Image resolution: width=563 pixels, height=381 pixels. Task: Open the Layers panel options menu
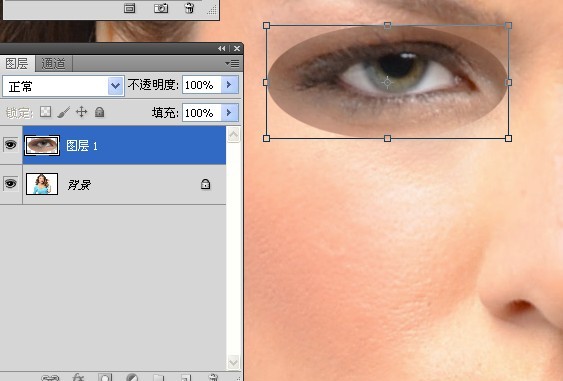pyautogui.click(x=232, y=64)
